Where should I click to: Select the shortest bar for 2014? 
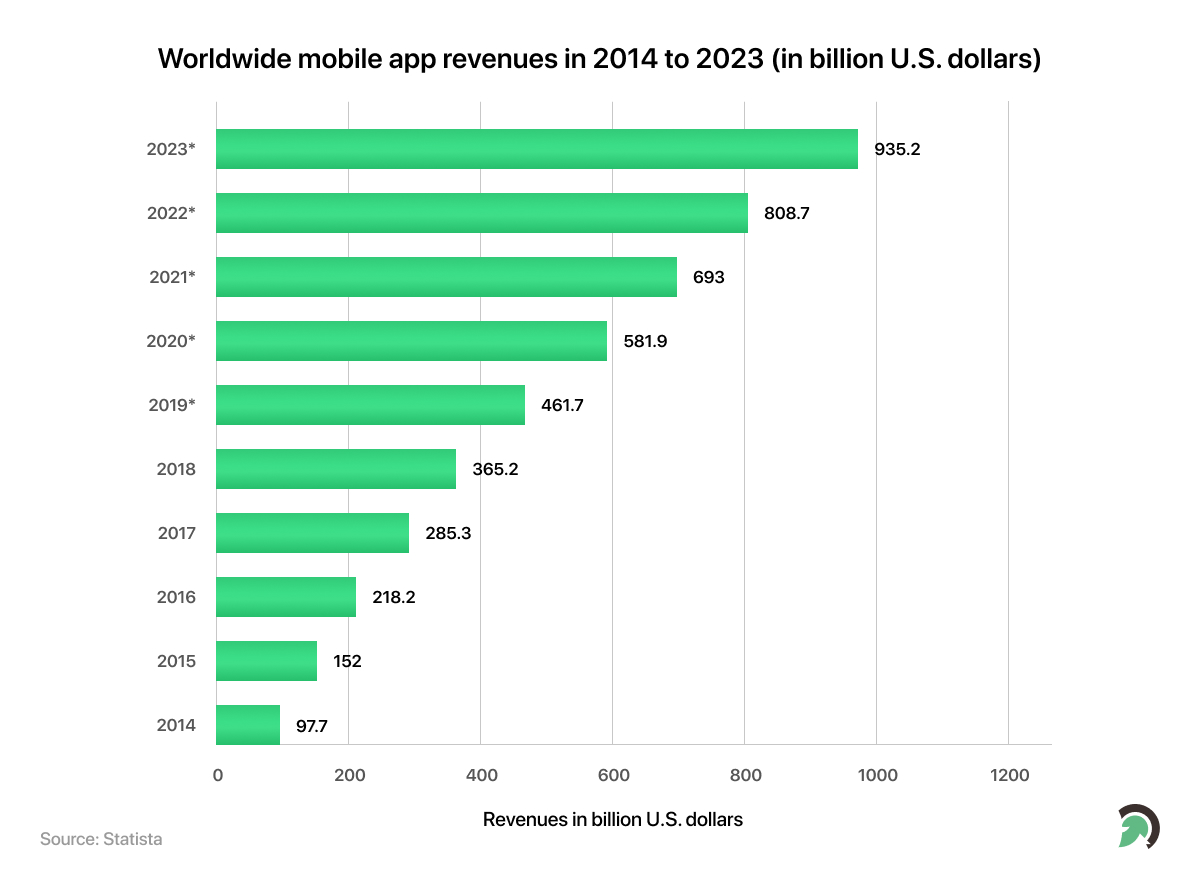[248, 725]
